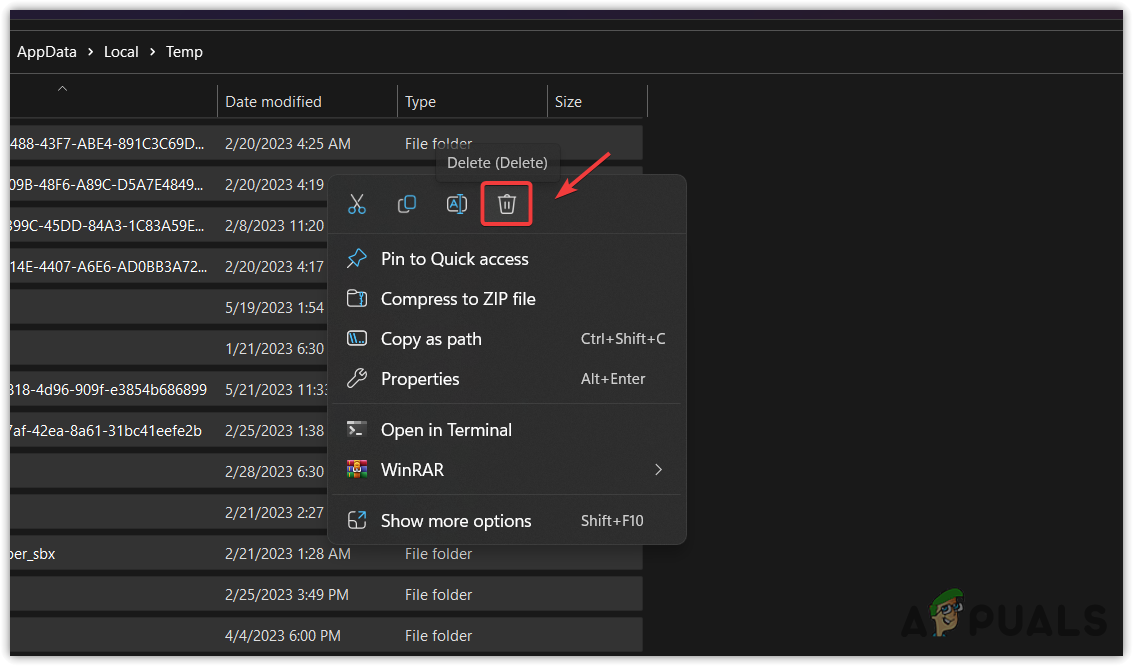Expand the WinRAR submenu arrow
The height and width of the screenshot is (666, 1133).
[x=658, y=470]
